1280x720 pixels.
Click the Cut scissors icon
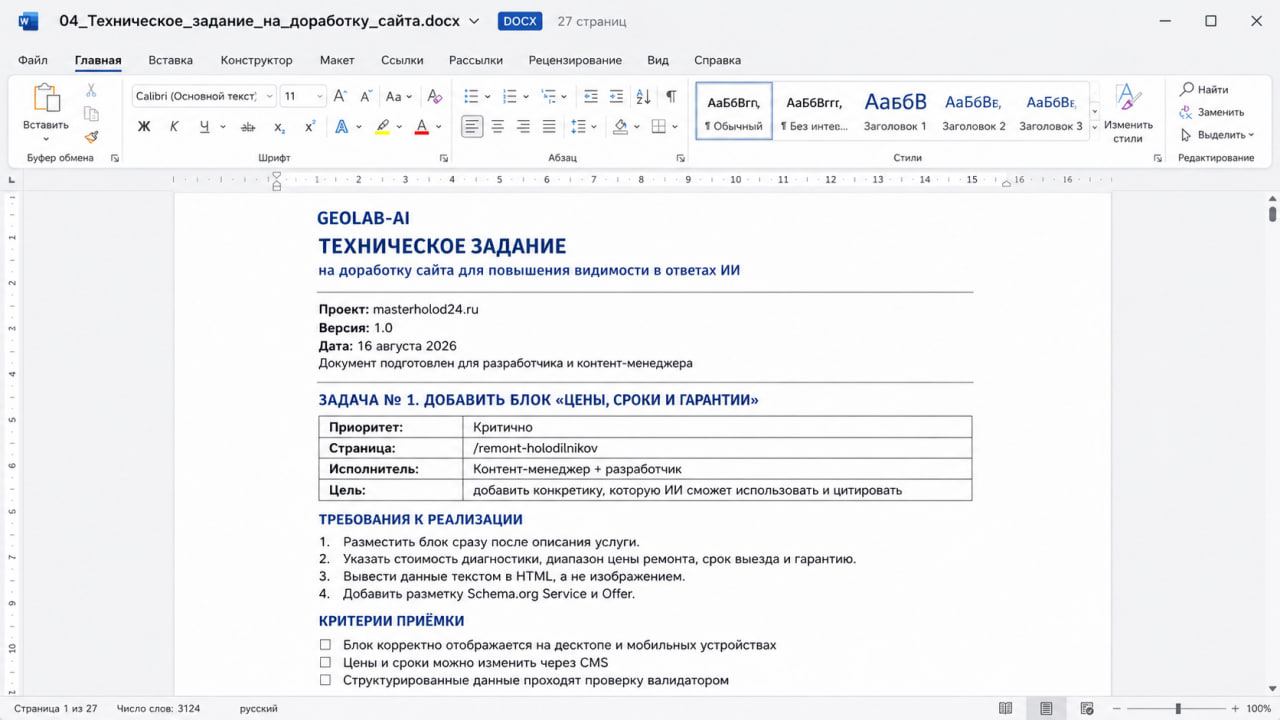coord(91,91)
